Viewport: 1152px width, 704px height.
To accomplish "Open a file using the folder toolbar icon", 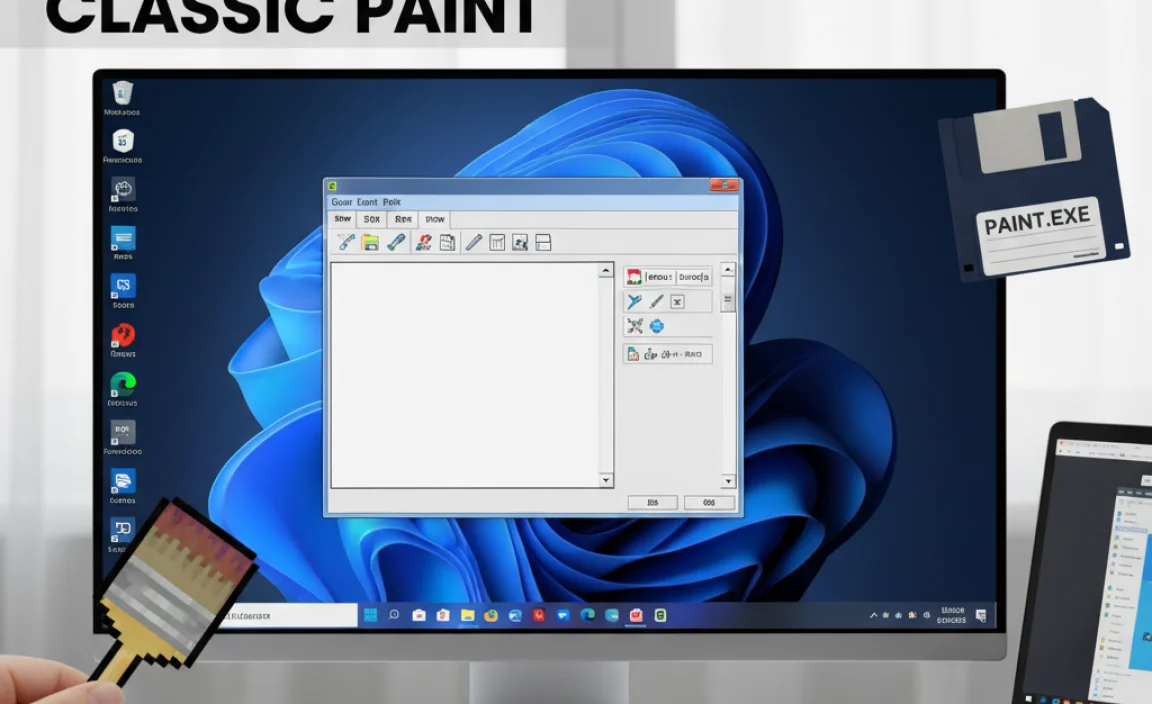I will point(369,242).
